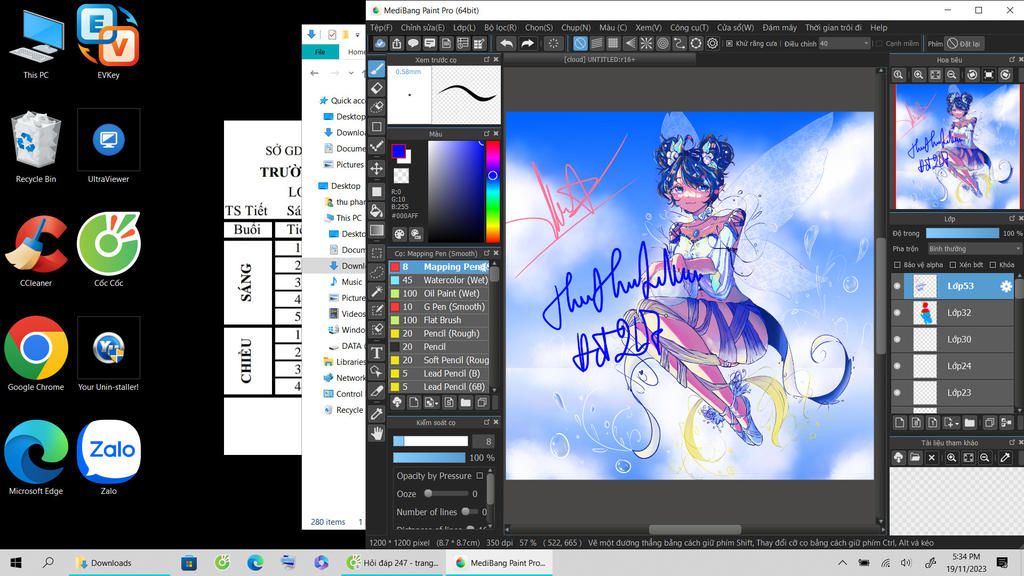Enable the radial snap guide
The height and width of the screenshot is (576, 1024).
[x=646, y=44]
